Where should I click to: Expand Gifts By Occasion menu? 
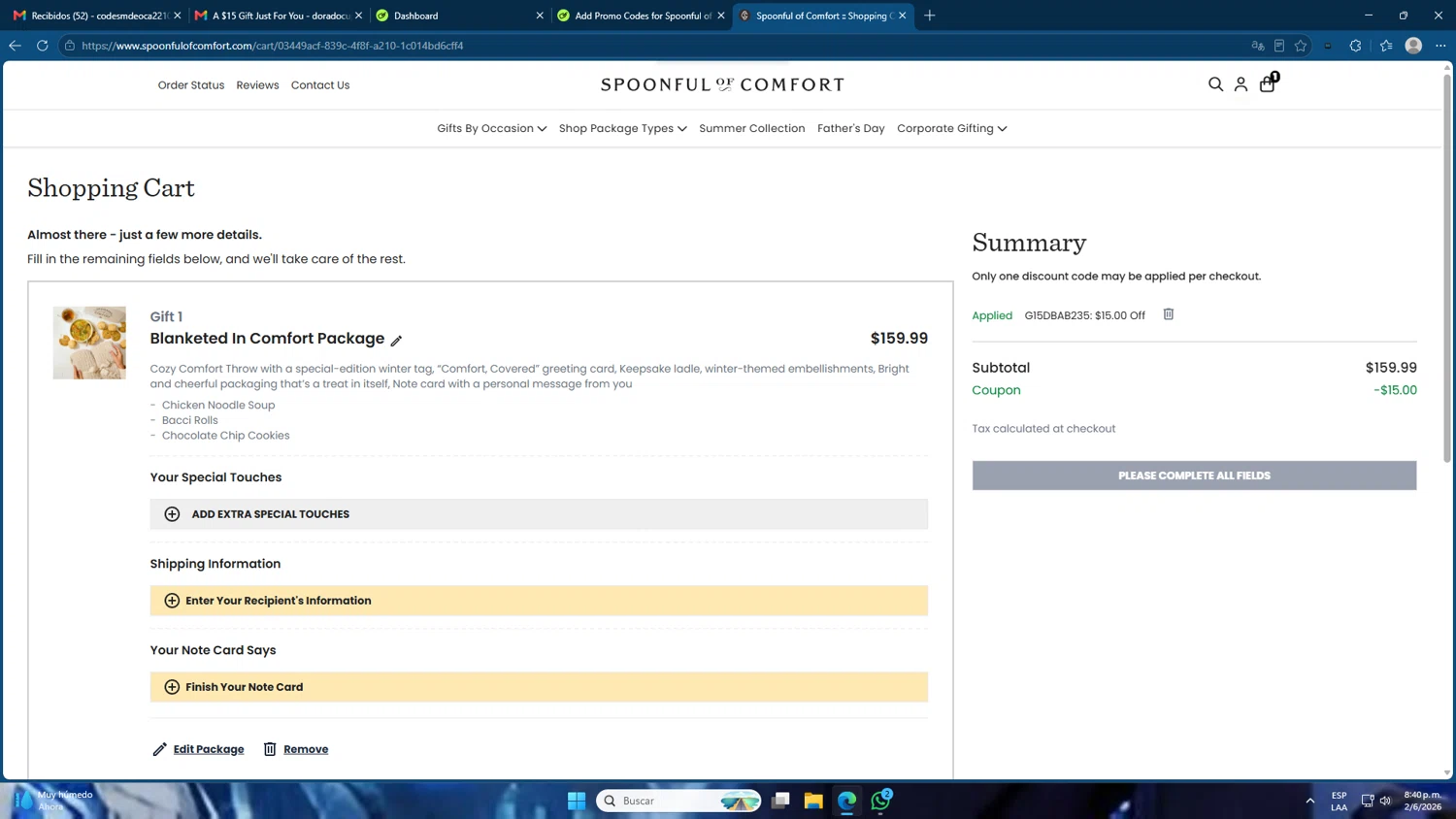(491, 128)
